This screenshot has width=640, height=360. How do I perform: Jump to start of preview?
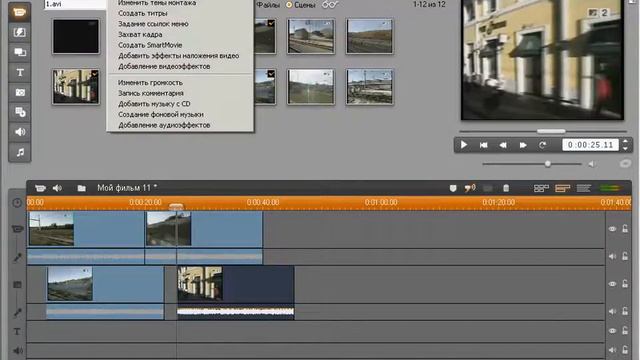pyautogui.click(x=484, y=145)
